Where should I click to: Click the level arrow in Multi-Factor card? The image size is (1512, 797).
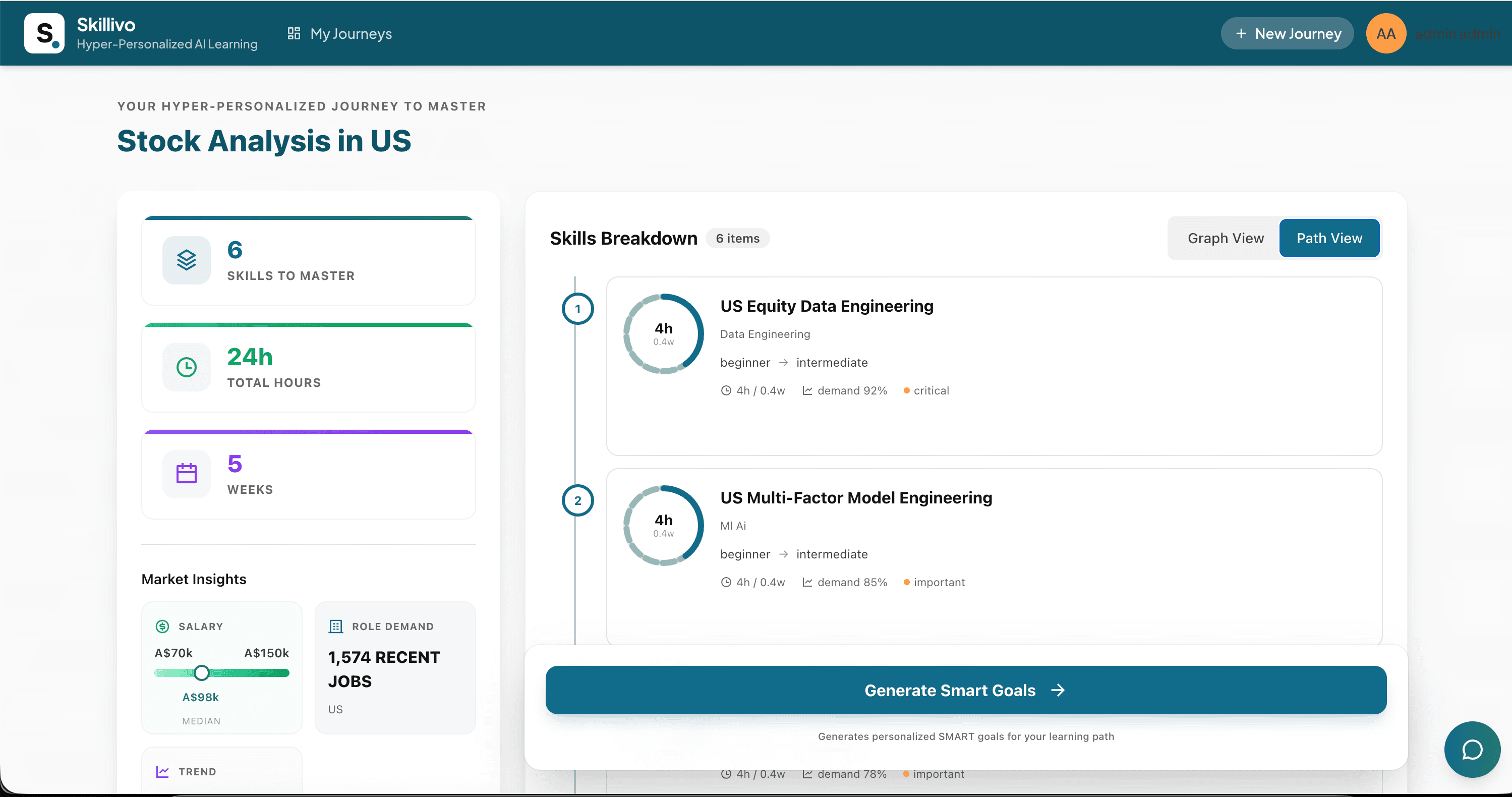(783, 554)
